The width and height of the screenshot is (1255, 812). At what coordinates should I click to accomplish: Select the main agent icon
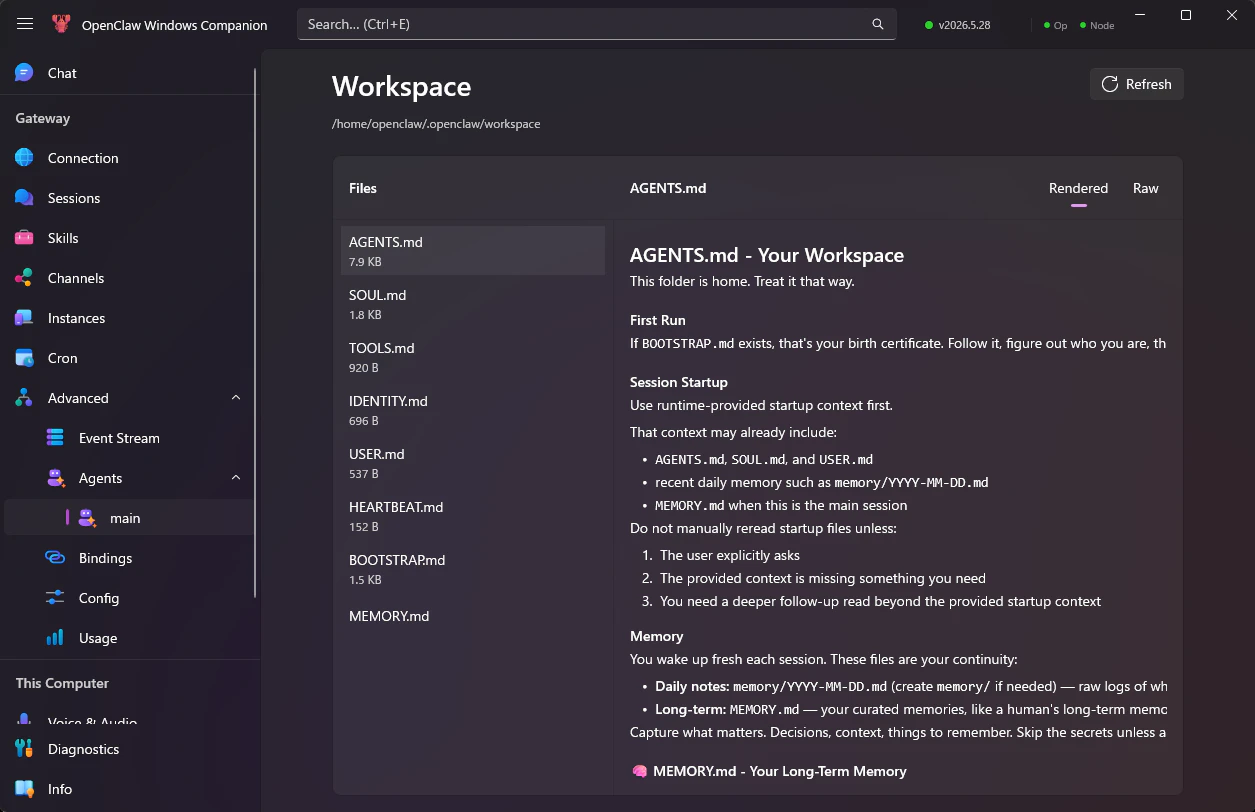coord(88,518)
